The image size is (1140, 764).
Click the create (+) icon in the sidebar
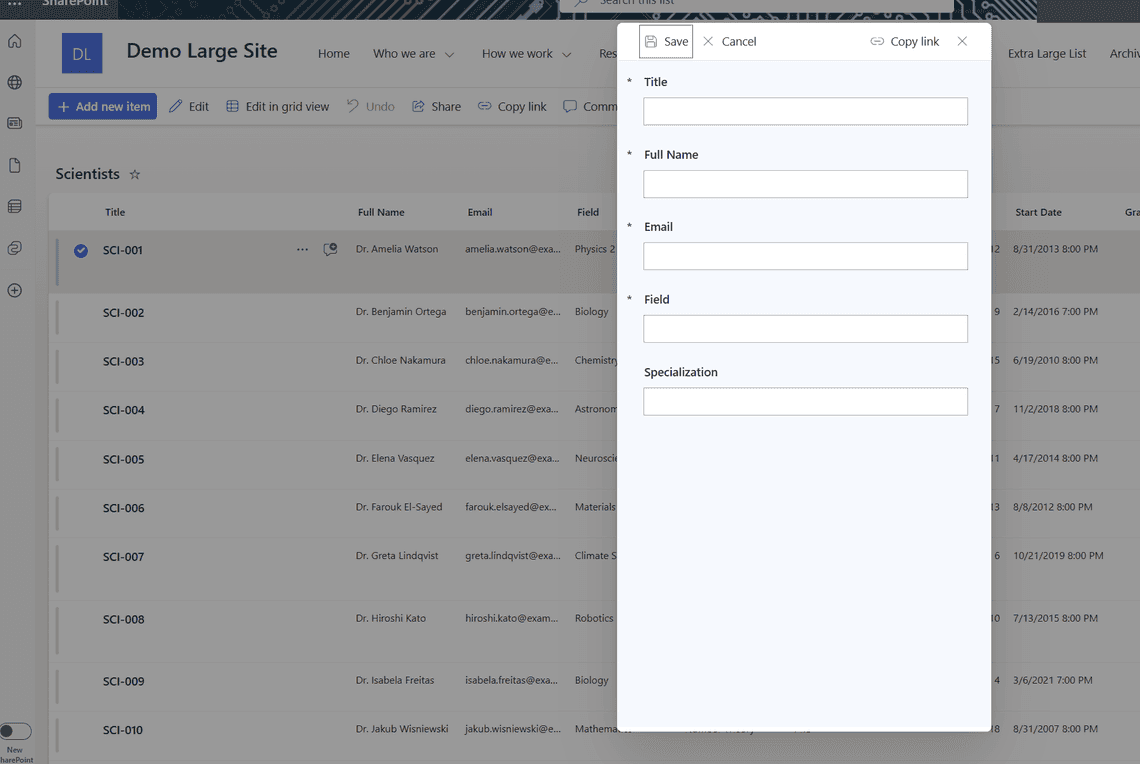[14, 290]
